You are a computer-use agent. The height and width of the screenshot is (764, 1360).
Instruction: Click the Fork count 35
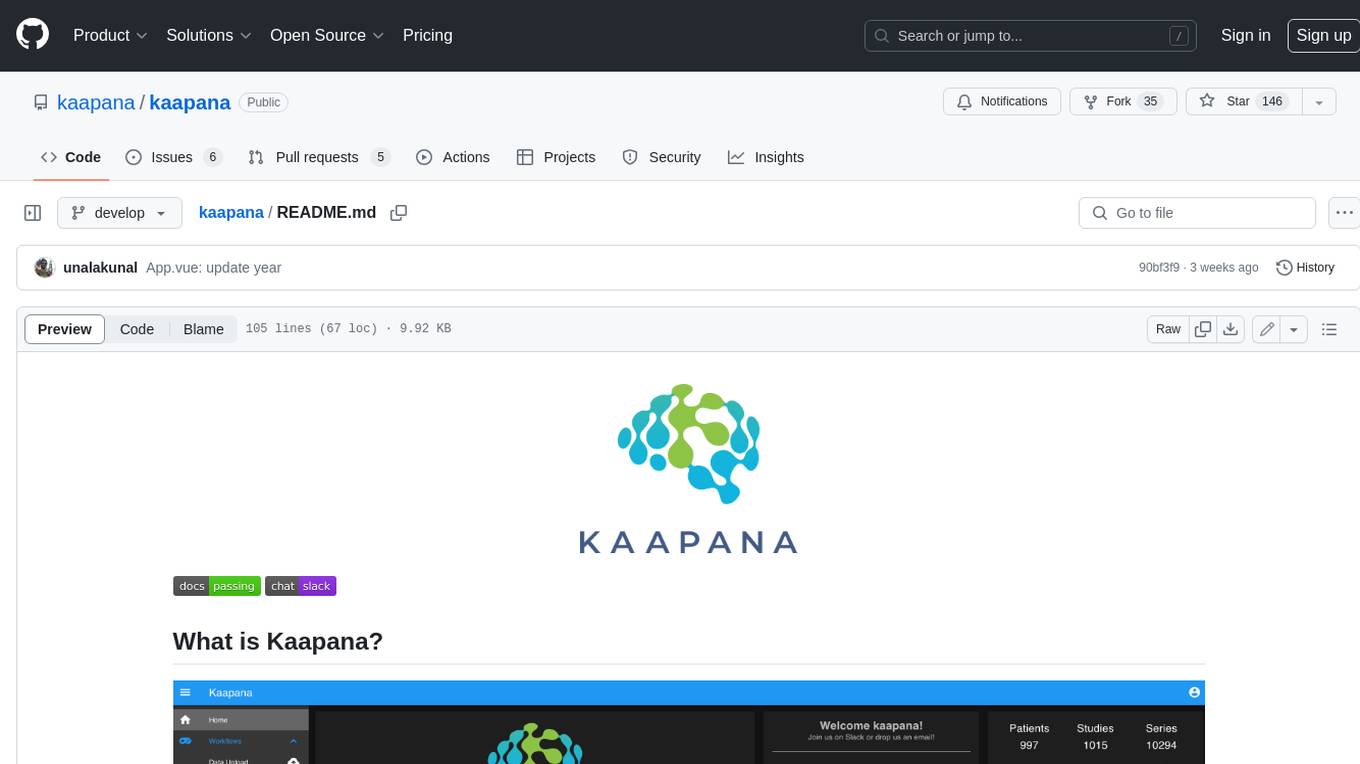pyautogui.click(x=1150, y=101)
